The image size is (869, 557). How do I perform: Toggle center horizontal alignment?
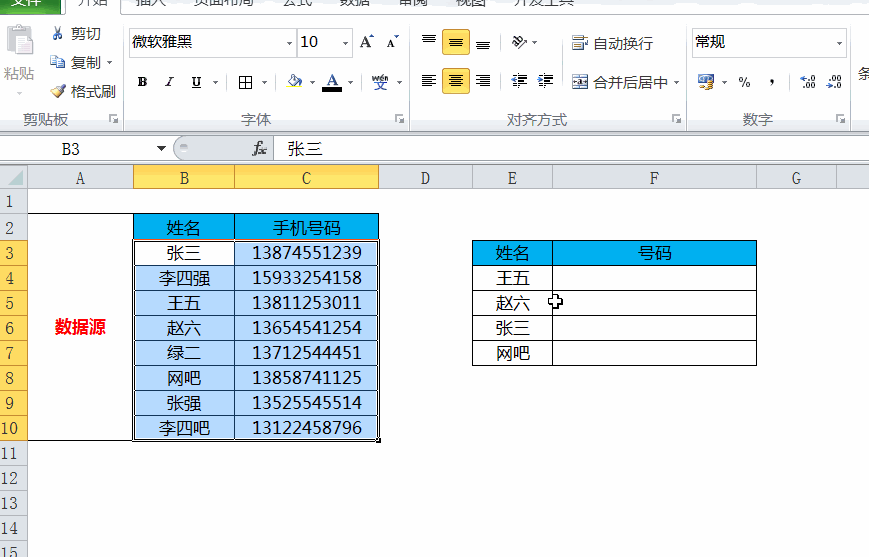pos(456,81)
